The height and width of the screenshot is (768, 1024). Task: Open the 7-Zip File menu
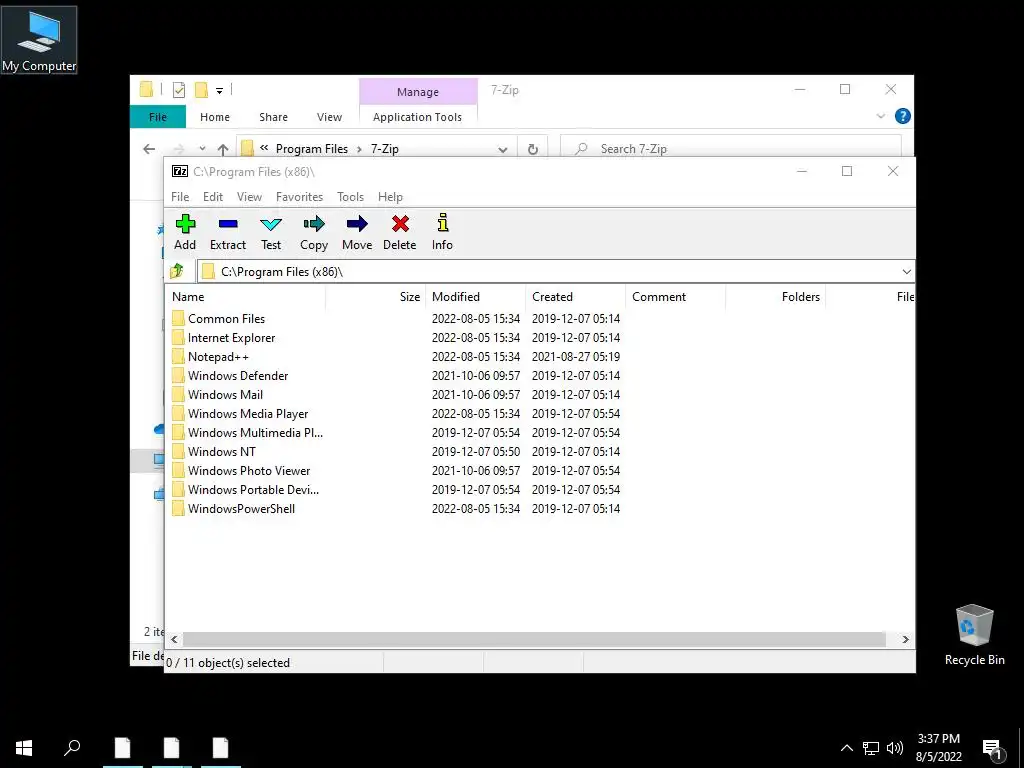180,197
